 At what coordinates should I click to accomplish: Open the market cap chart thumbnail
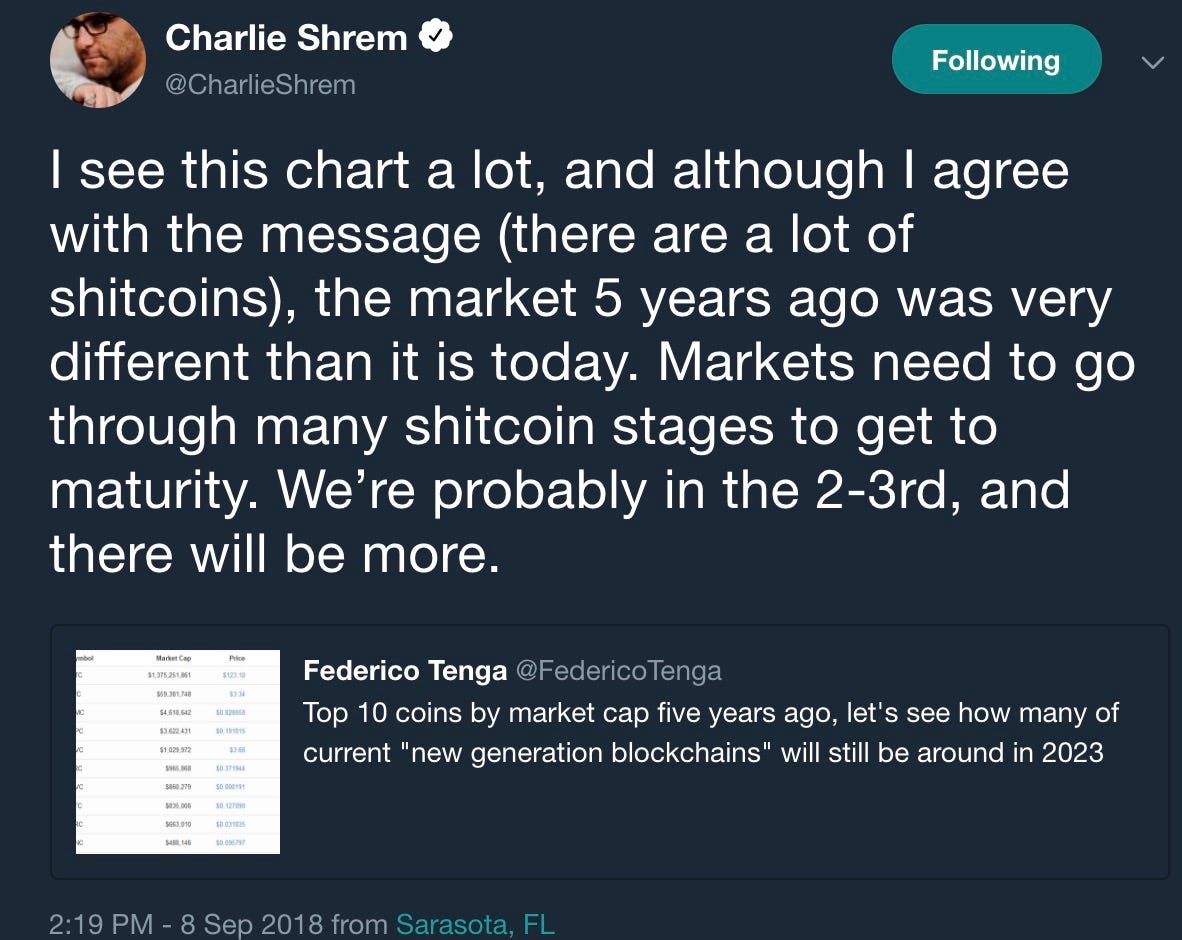[178, 752]
